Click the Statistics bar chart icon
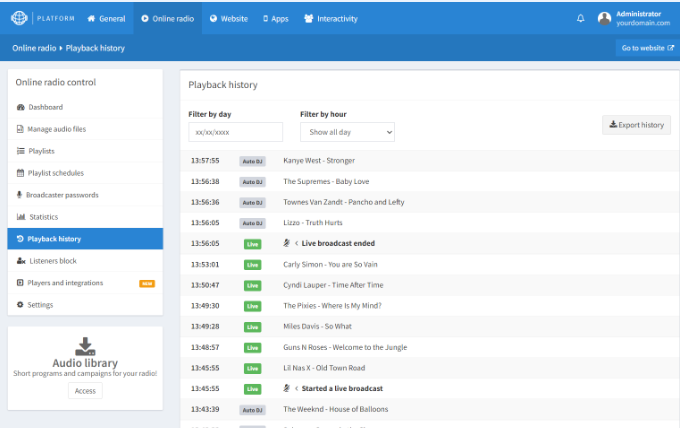The height and width of the screenshot is (428, 680). (21, 216)
